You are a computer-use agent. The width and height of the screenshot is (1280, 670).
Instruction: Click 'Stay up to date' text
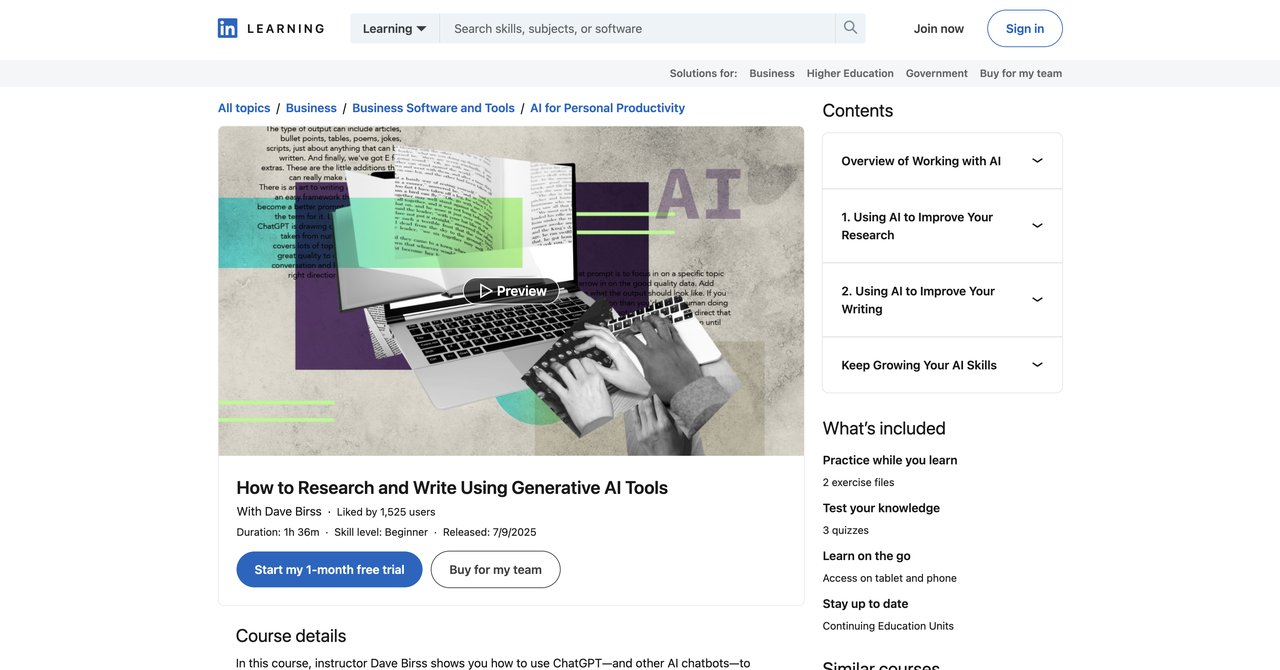[865, 604]
